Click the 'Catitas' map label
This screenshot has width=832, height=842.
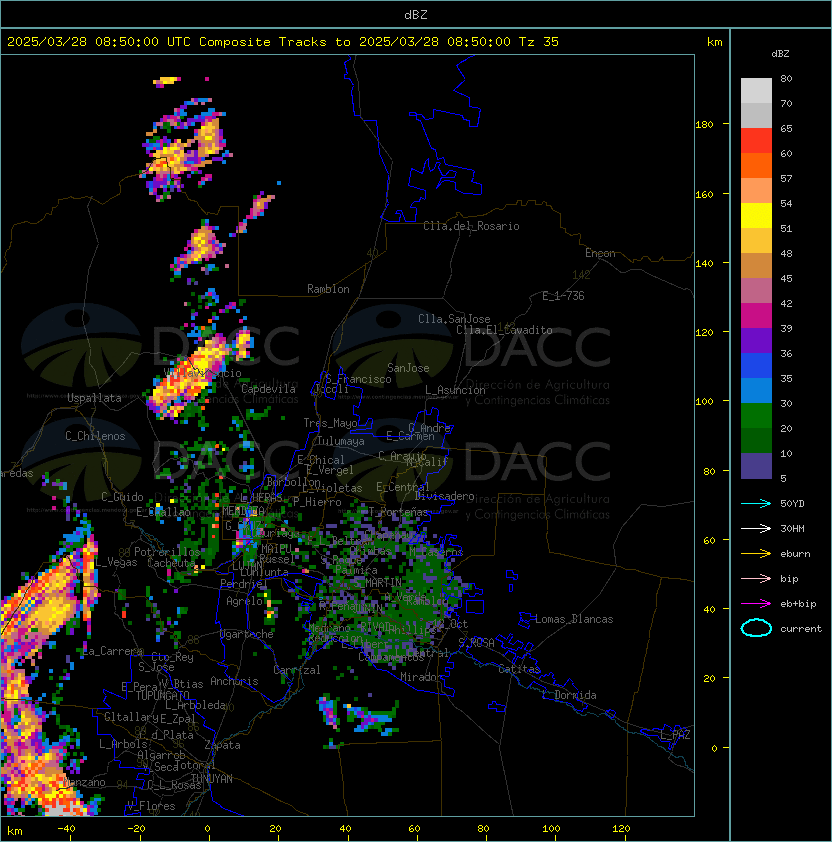(519, 669)
